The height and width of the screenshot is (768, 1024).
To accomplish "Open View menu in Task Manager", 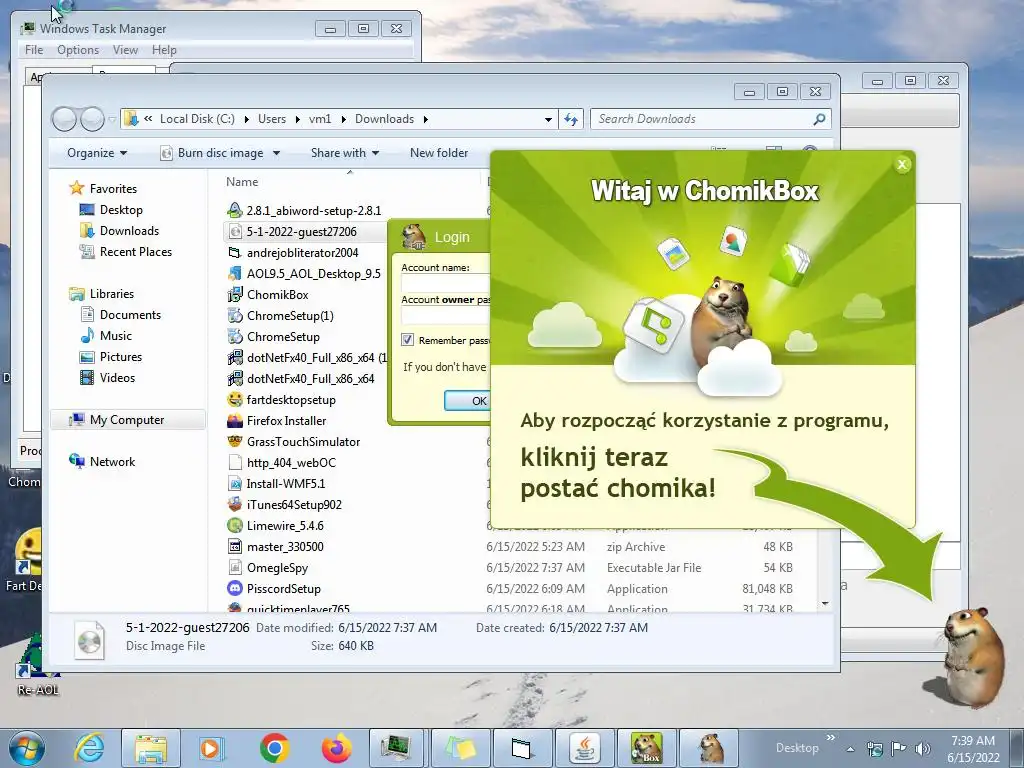I will coord(125,50).
